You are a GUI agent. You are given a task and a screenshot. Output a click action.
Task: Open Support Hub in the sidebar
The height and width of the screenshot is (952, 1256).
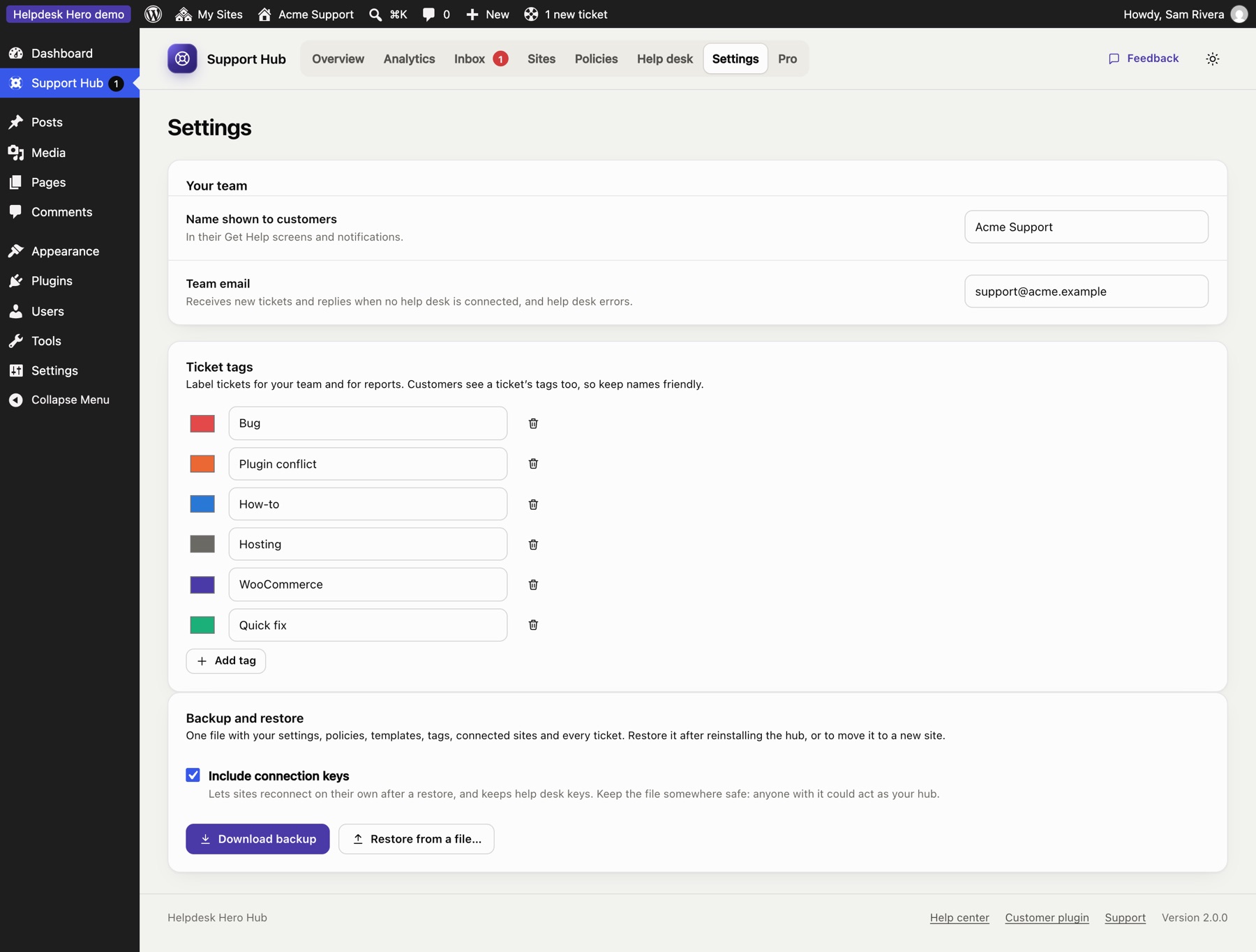(x=70, y=83)
